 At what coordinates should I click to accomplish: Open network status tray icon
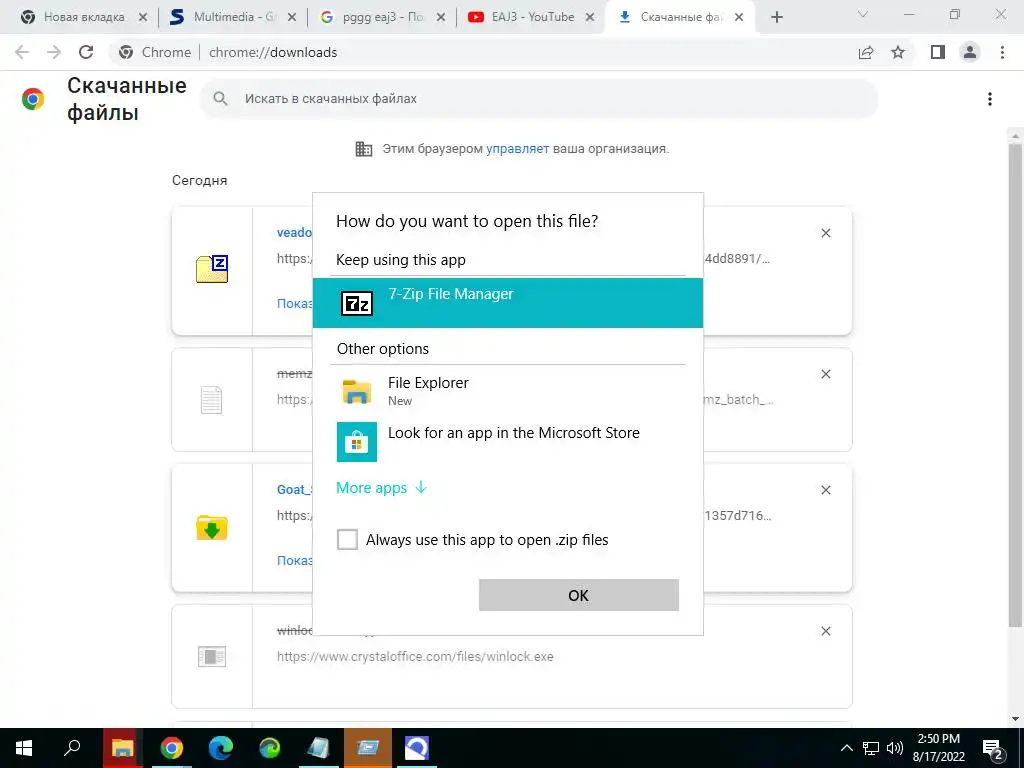(x=871, y=748)
